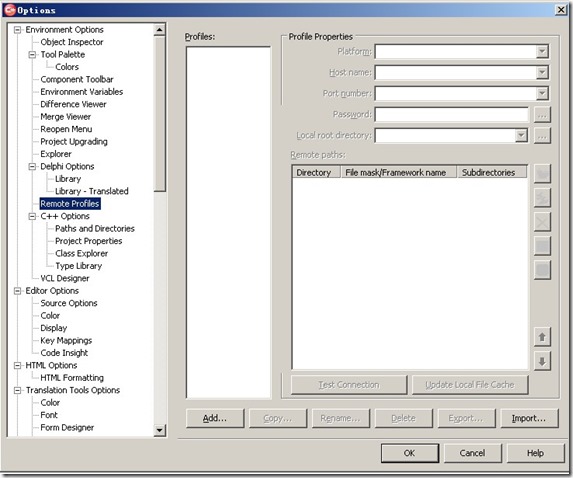Collapse the Translation Tools Options node
This screenshot has height=478, width=573.
(17, 390)
